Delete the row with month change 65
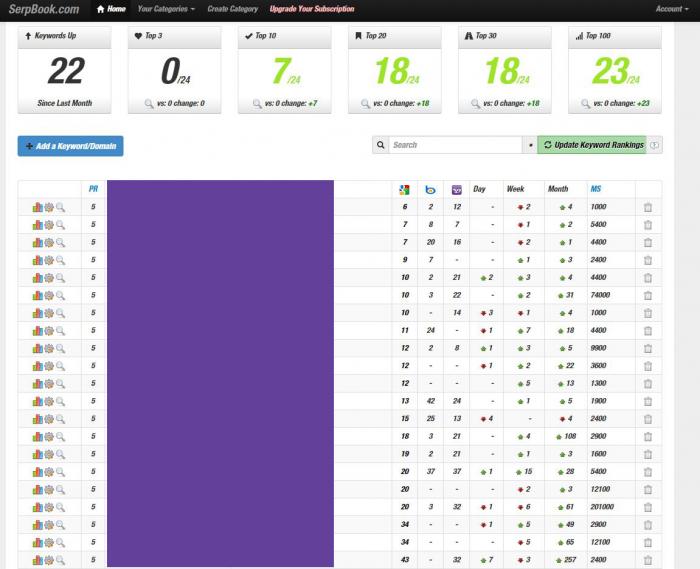Screen dimensions: 700x569 [648, 543]
